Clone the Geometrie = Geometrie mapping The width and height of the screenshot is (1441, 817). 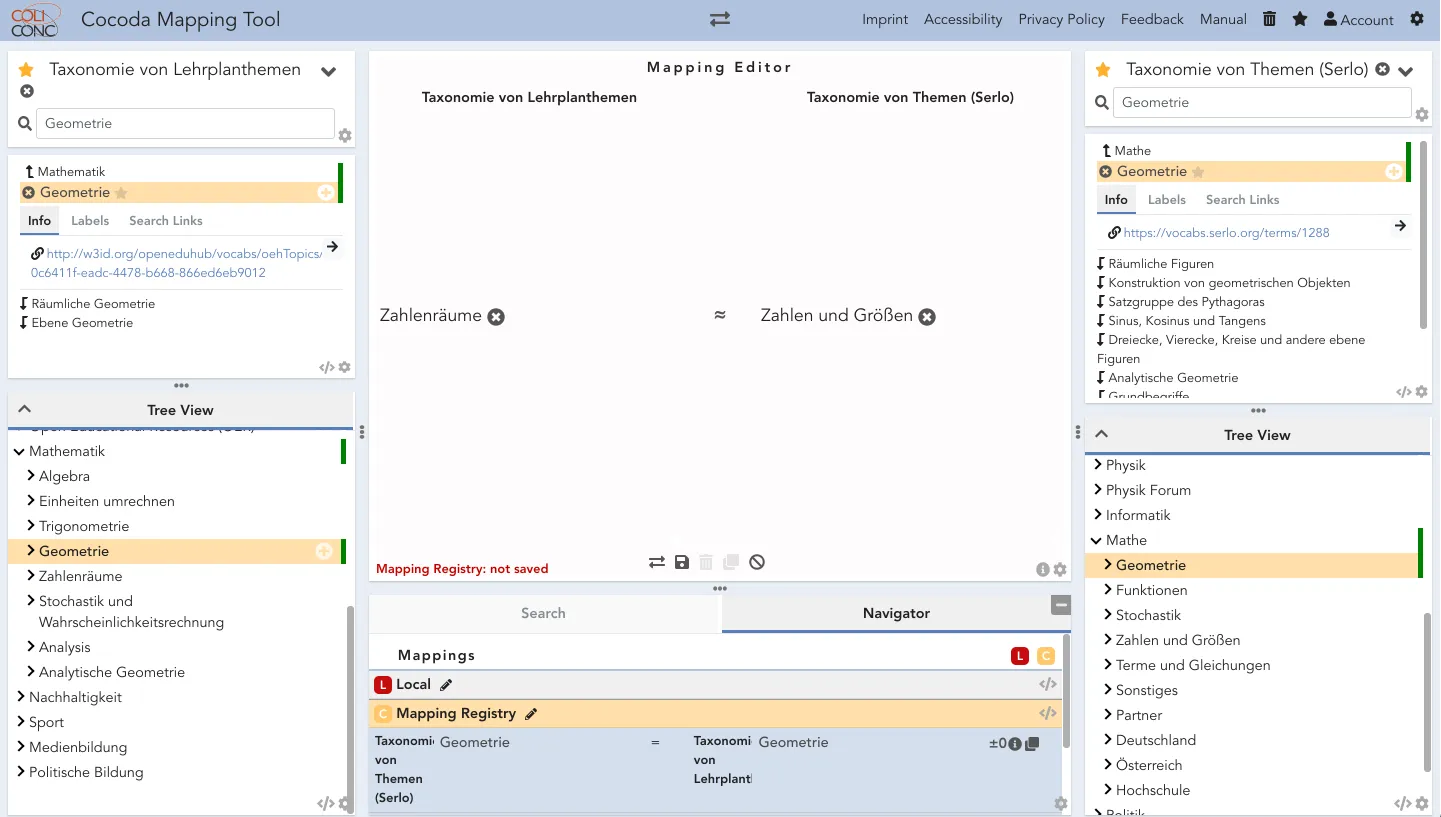1032,744
